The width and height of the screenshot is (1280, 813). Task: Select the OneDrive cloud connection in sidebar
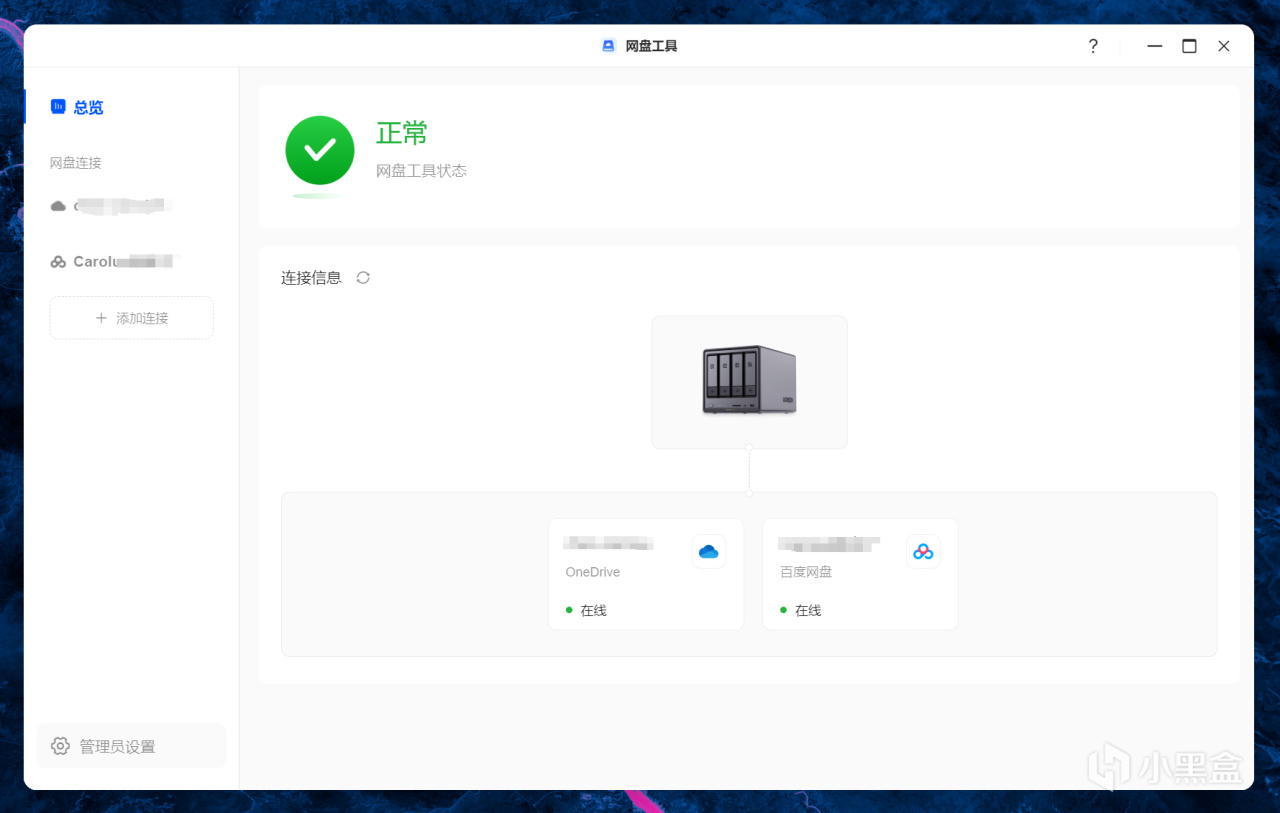[112, 206]
